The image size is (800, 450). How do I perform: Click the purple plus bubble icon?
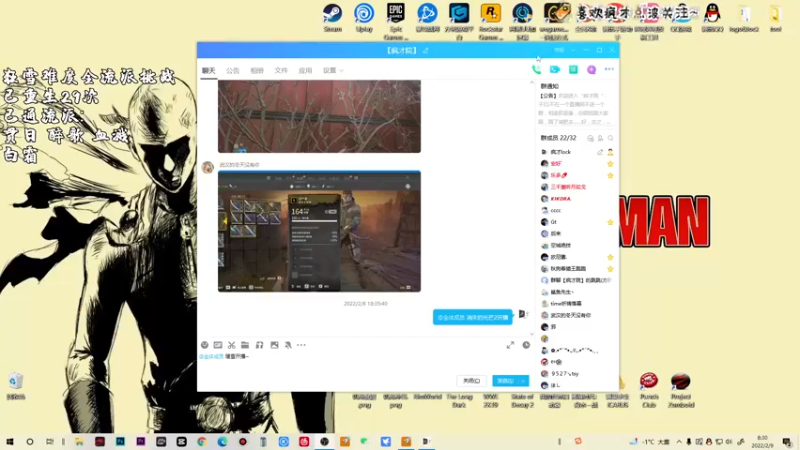[x=591, y=69]
